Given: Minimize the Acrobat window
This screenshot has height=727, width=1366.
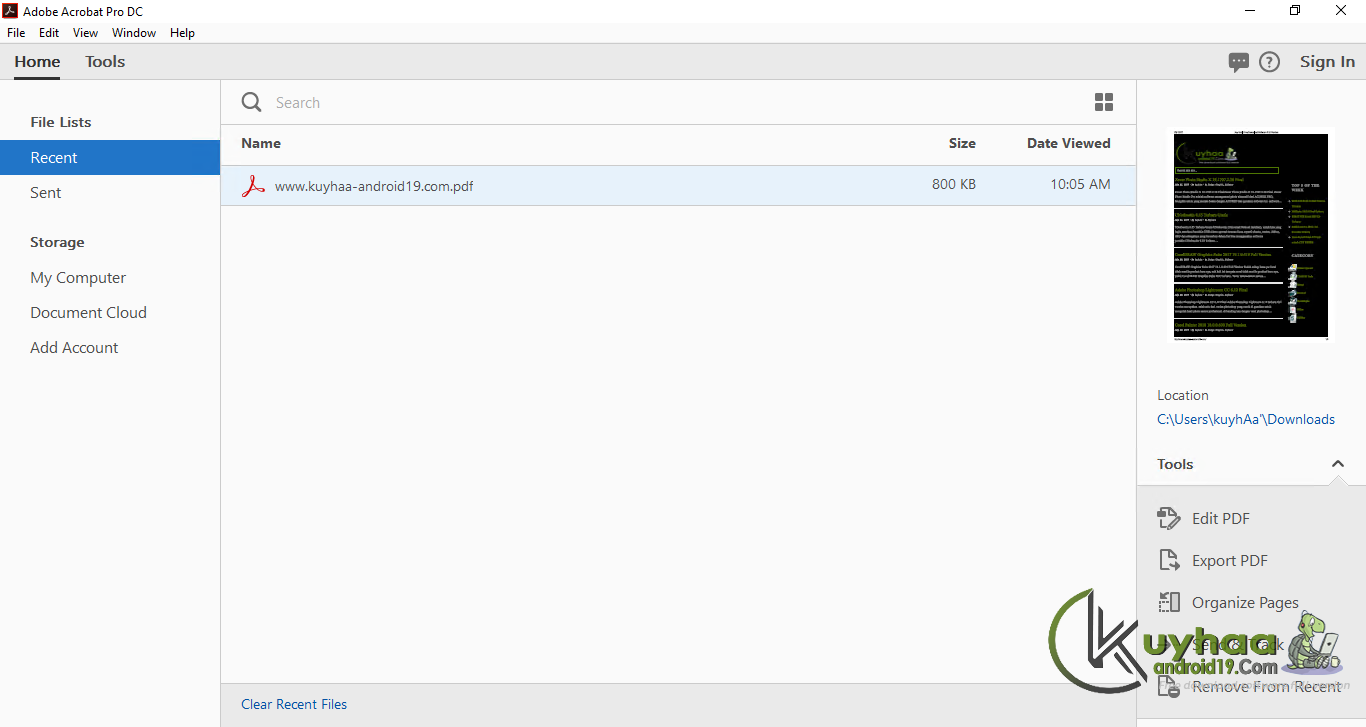Looking at the screenshot, I should pyautogui.click(x=1250, y=10).
